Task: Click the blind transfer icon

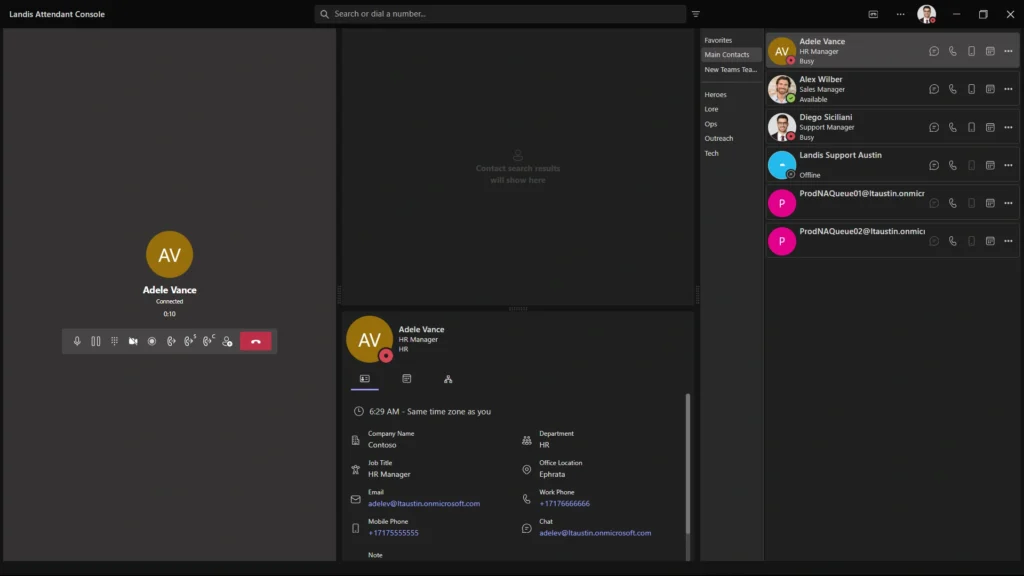Action: pos(171,342)
